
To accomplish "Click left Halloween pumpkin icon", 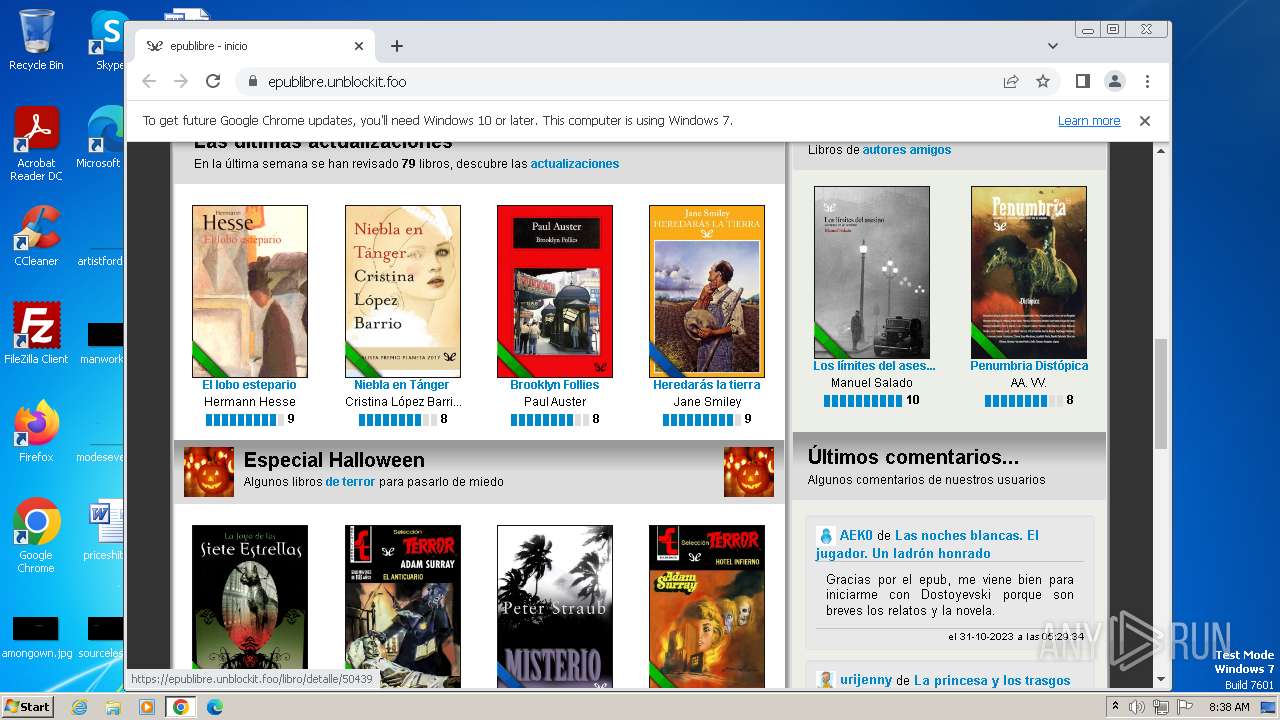I will pos(209,472).
